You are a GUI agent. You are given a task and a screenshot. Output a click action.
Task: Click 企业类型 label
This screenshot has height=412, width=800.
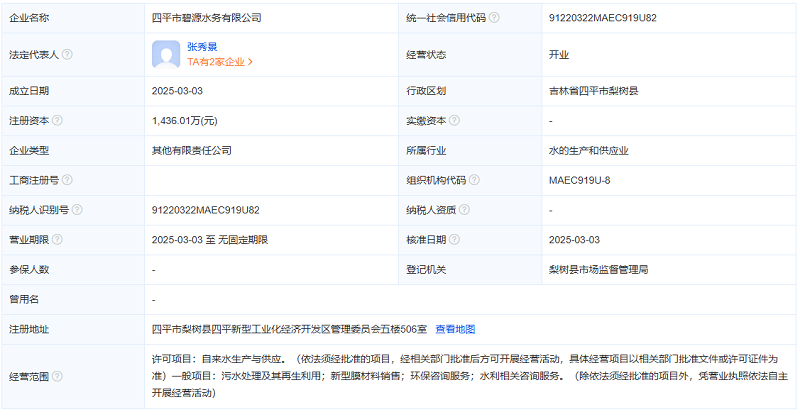click(x=29, y=150)
